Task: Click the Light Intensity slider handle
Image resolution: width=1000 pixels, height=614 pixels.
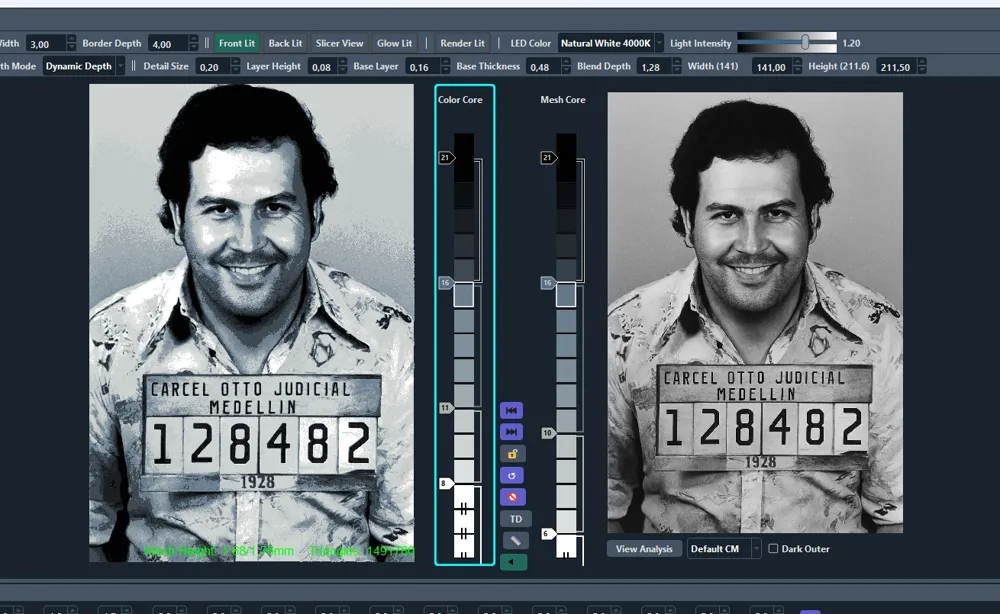Action: 805,42
